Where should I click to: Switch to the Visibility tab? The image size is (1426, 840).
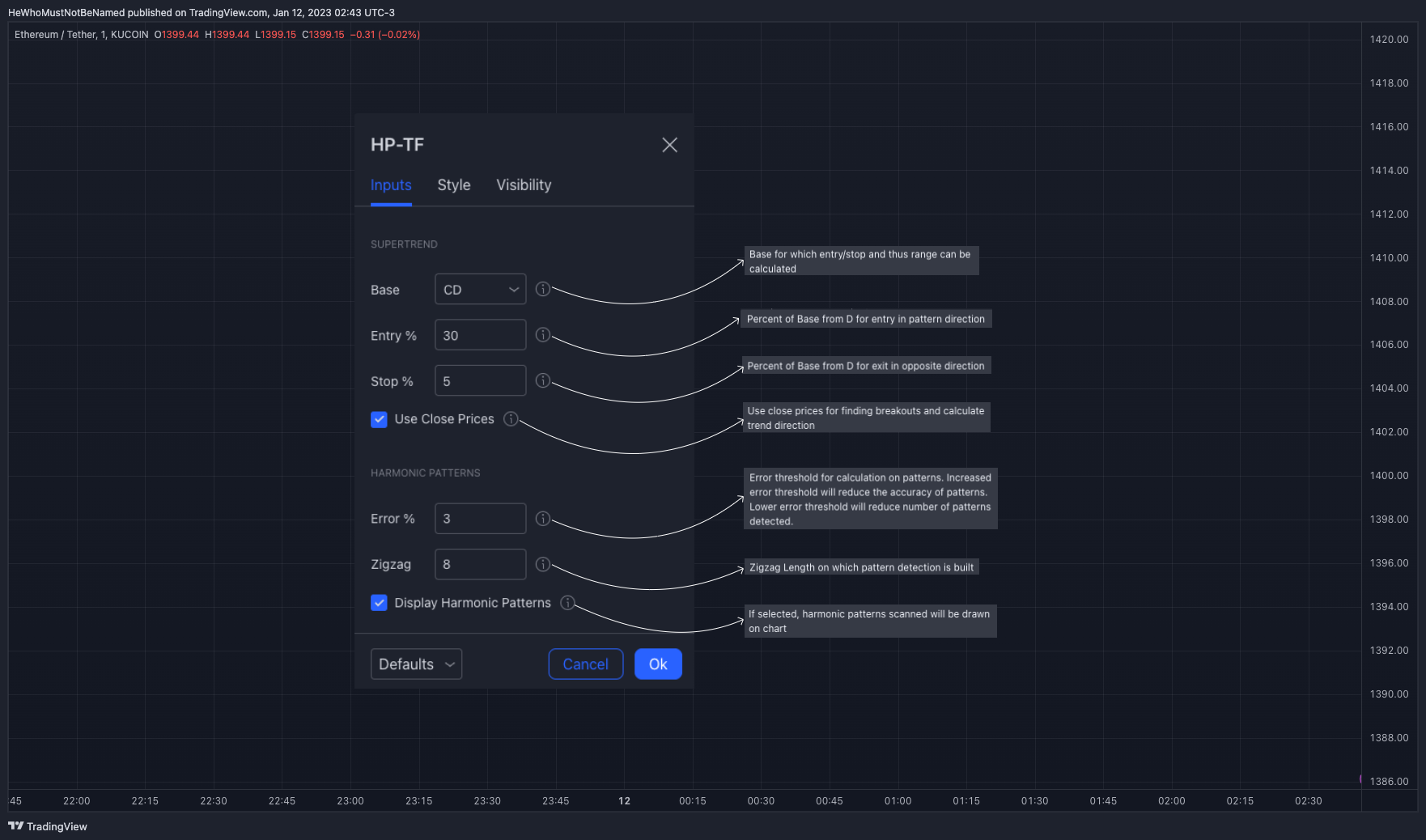pyautogui.click(x=524, y=185)
